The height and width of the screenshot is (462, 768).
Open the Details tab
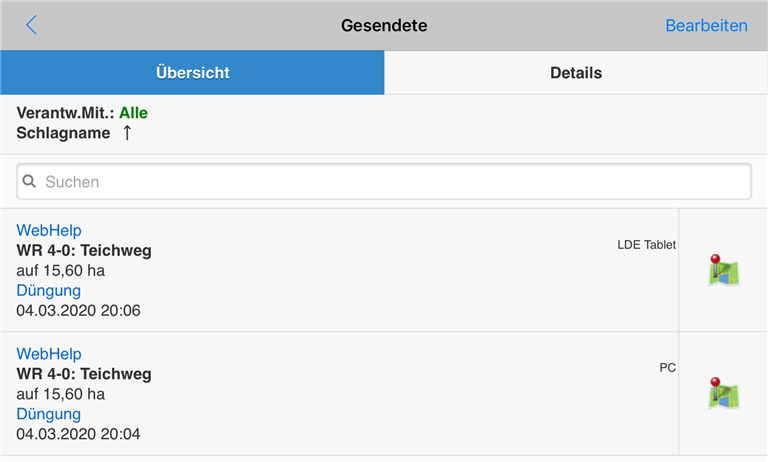click(576, 73)
